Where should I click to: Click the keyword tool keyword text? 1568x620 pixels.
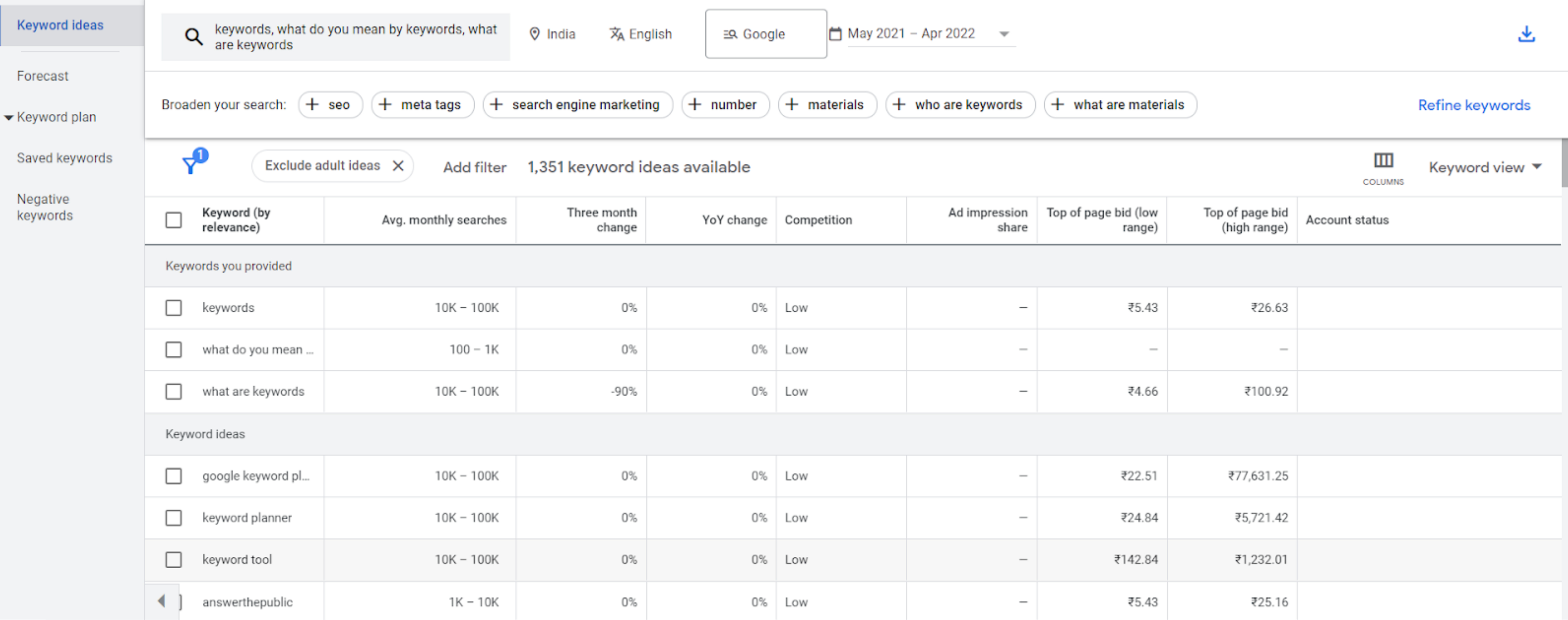[237, 559]
